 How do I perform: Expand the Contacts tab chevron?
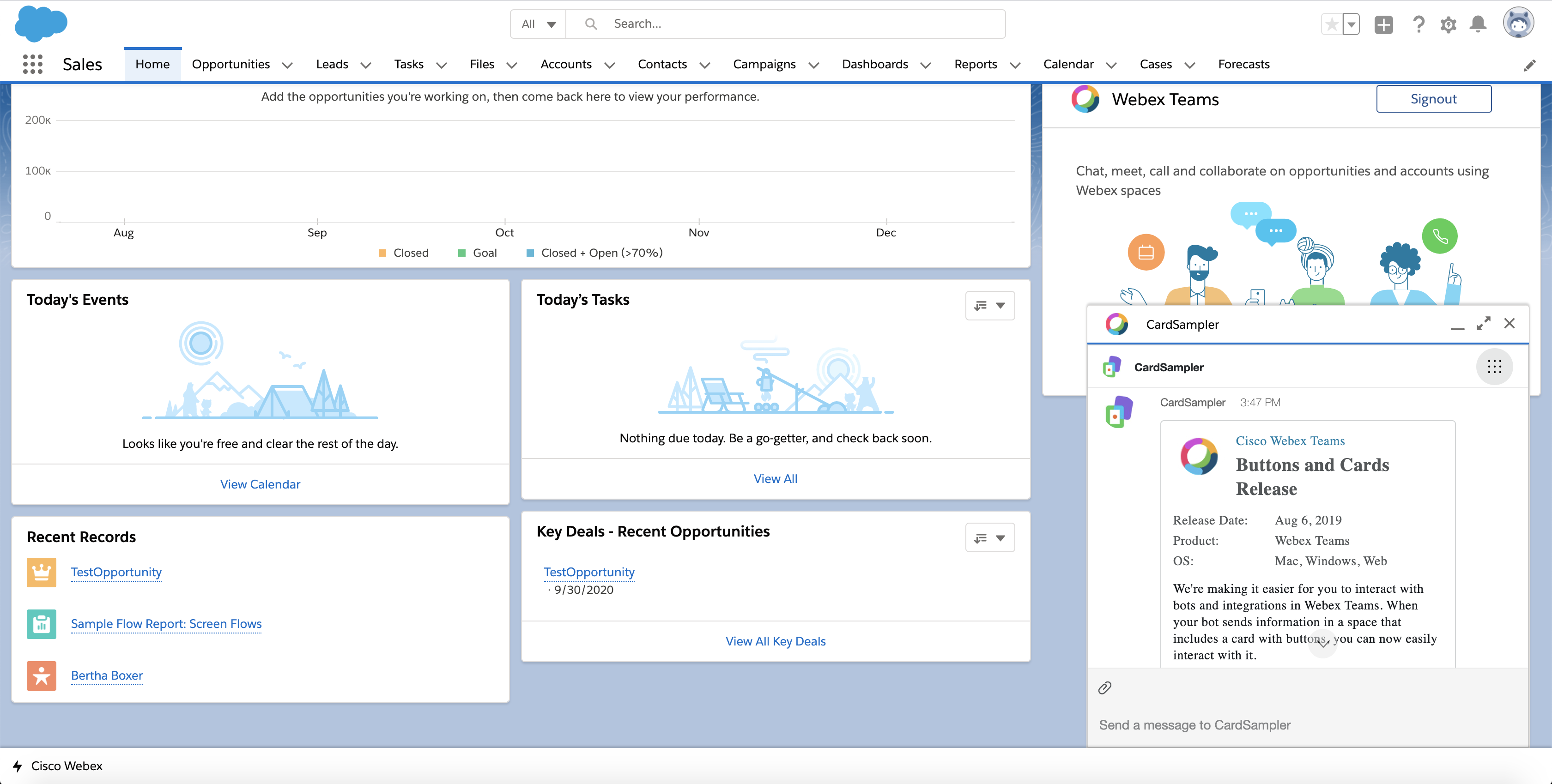(x=704, y=65)
